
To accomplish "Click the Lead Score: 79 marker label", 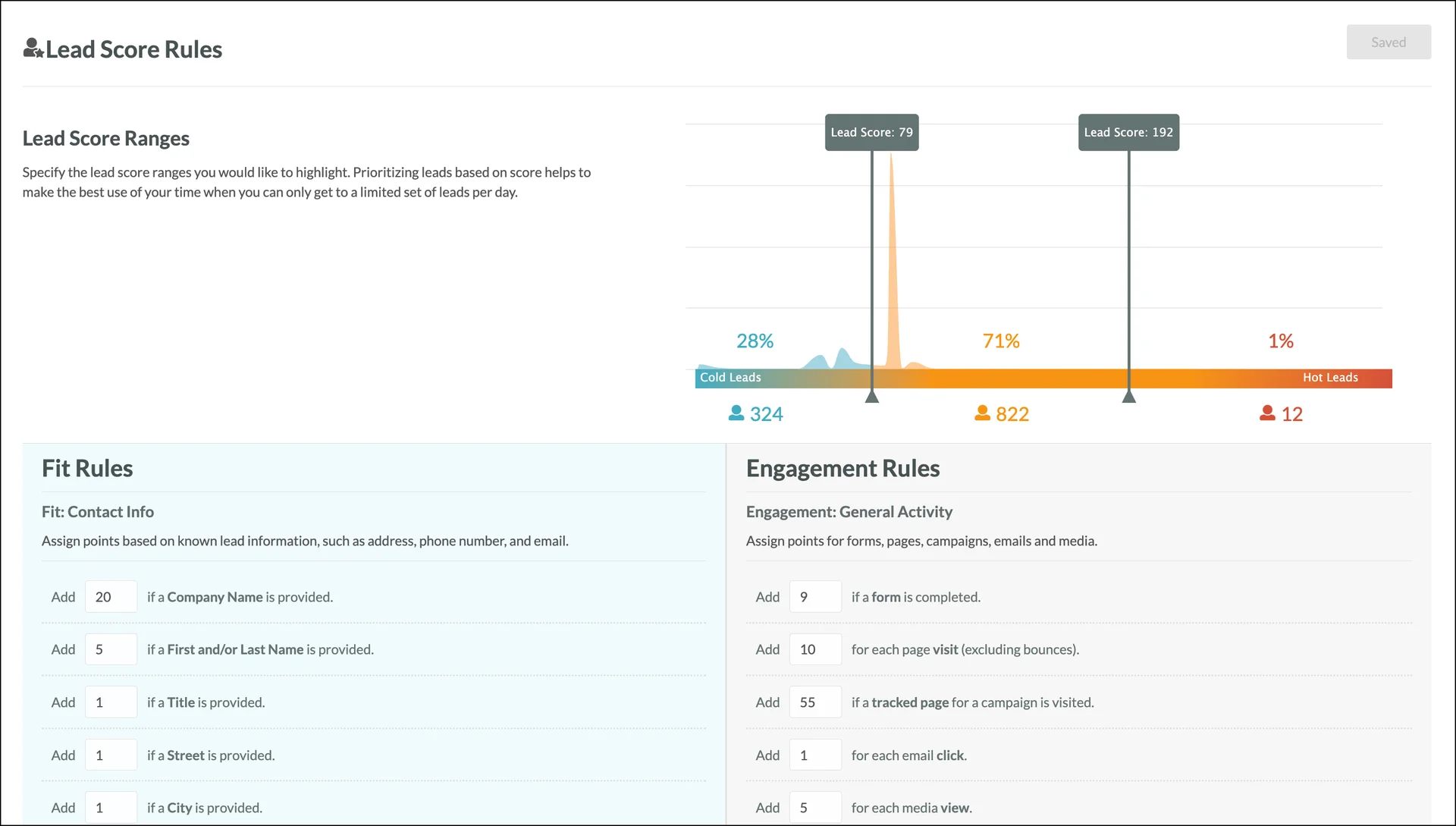I will pos(871,132).
